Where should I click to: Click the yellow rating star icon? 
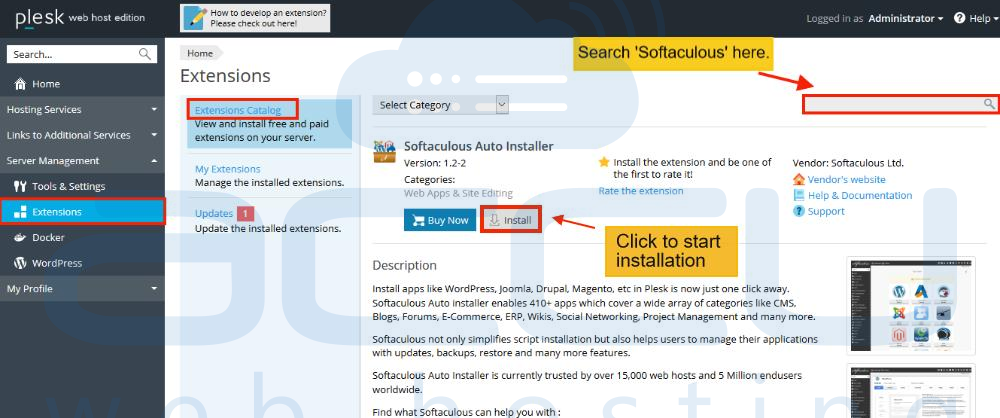click(604, 162)
